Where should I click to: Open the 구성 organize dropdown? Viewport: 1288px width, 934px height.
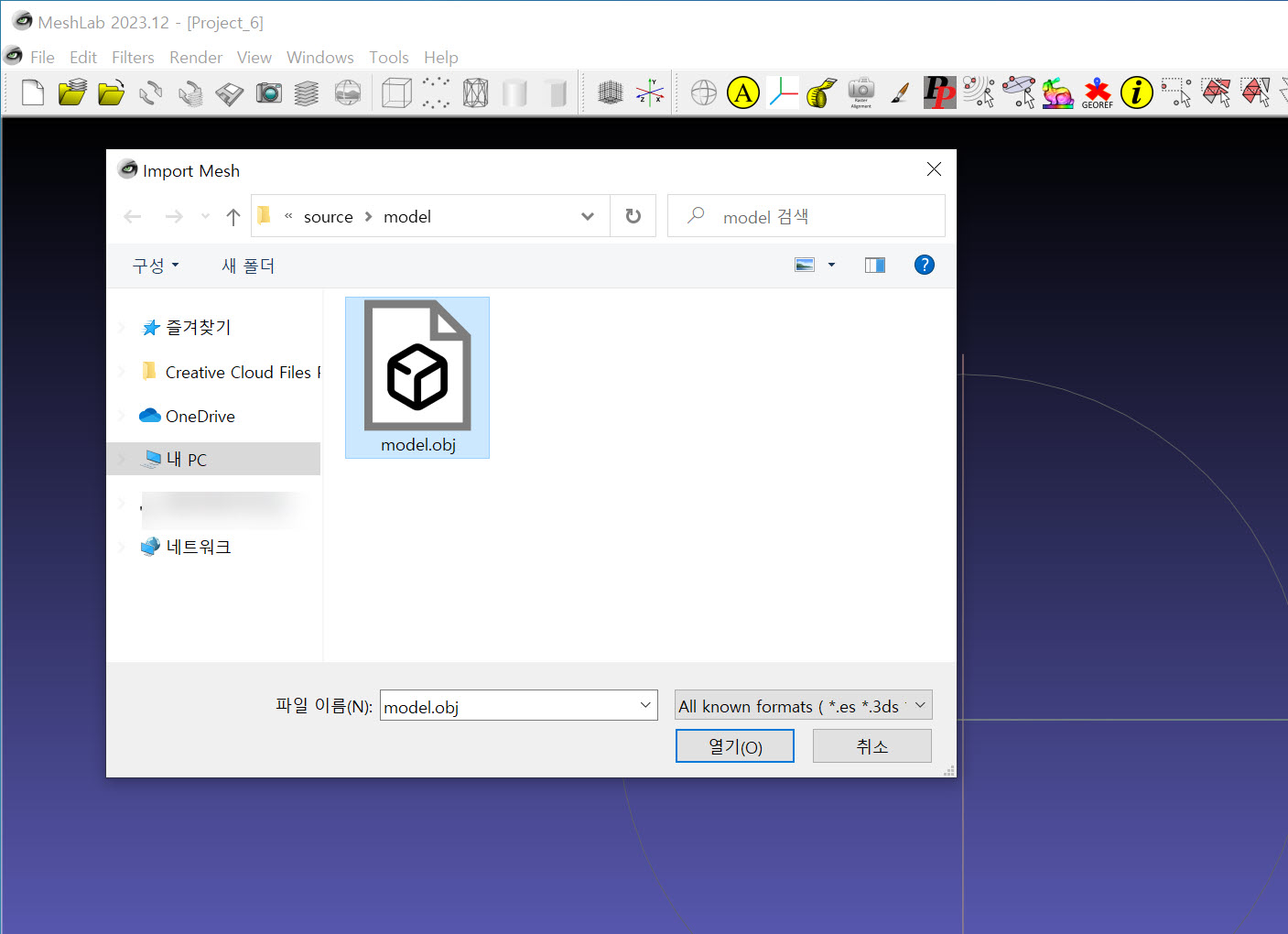[156, 266]
